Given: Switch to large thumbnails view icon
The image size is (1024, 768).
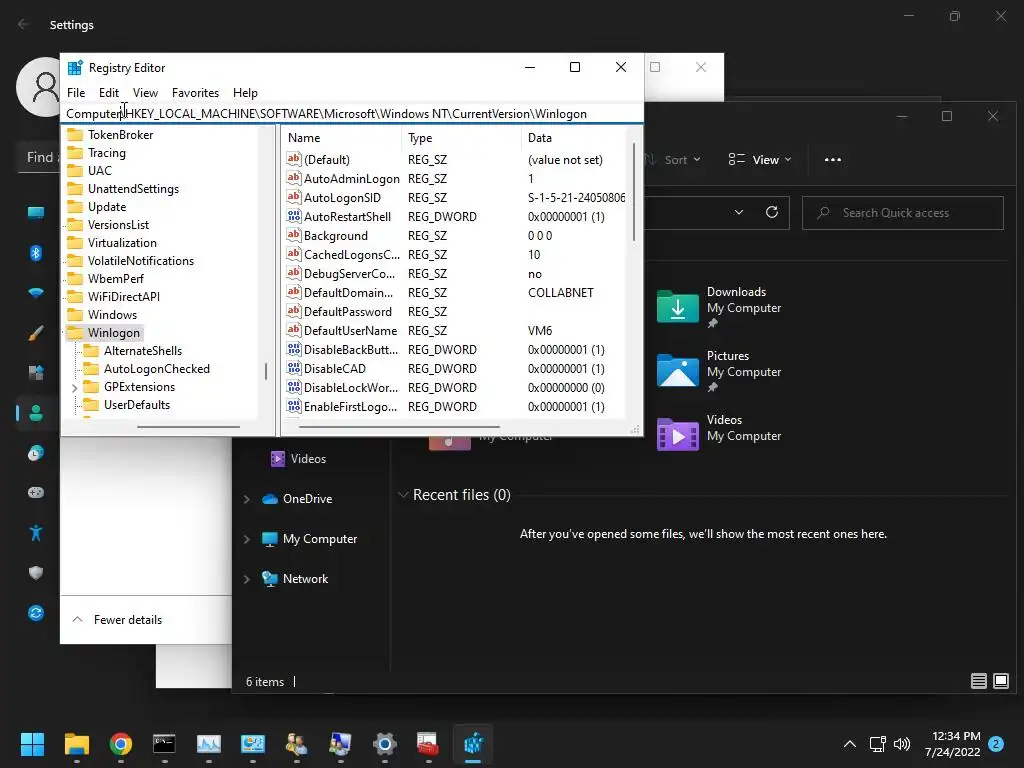Looking at the screenshot, I should pos(1000,681).
